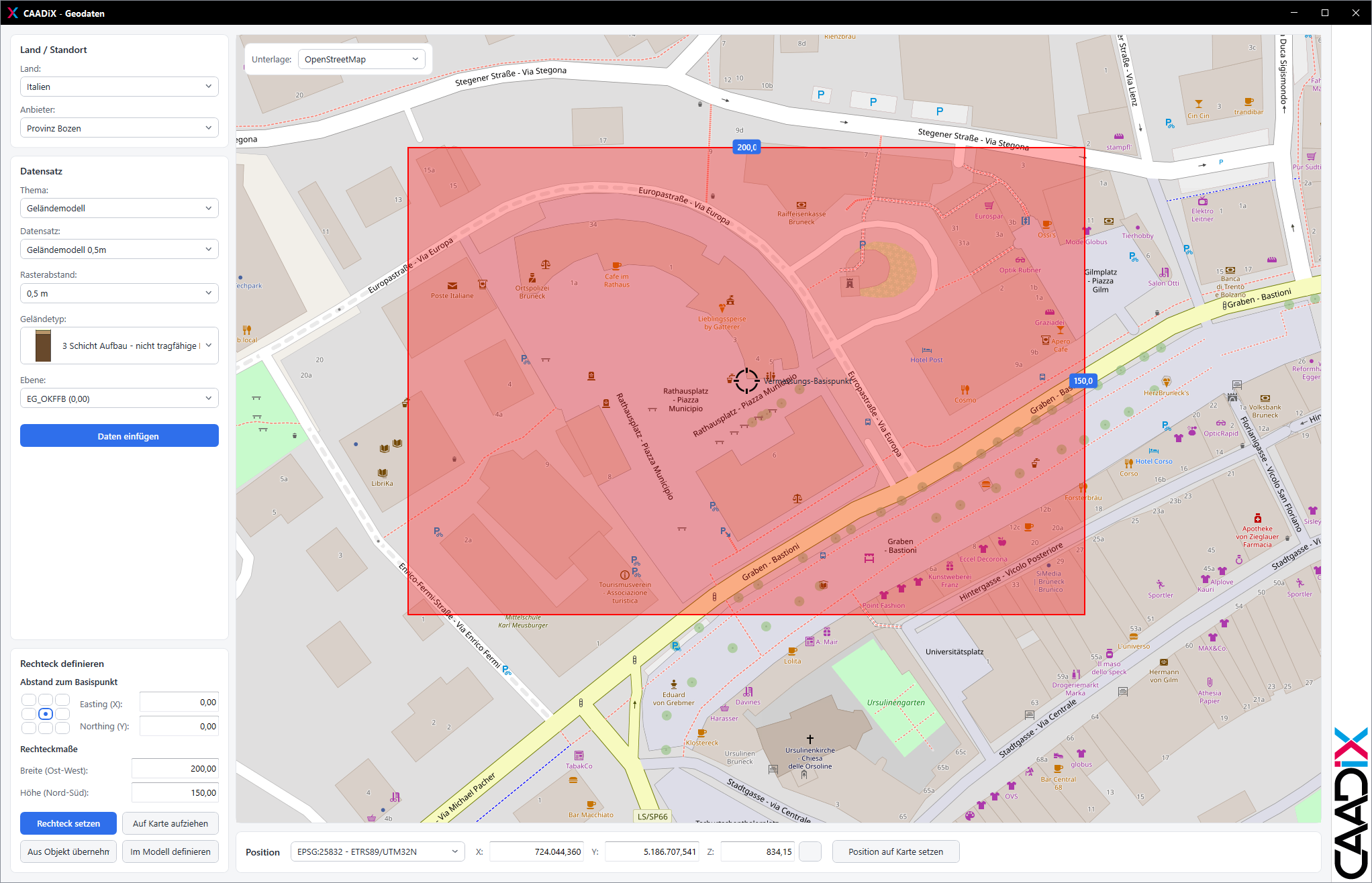Expand the Rasterabstand dropdown 0,5 m

click(119, 293)
